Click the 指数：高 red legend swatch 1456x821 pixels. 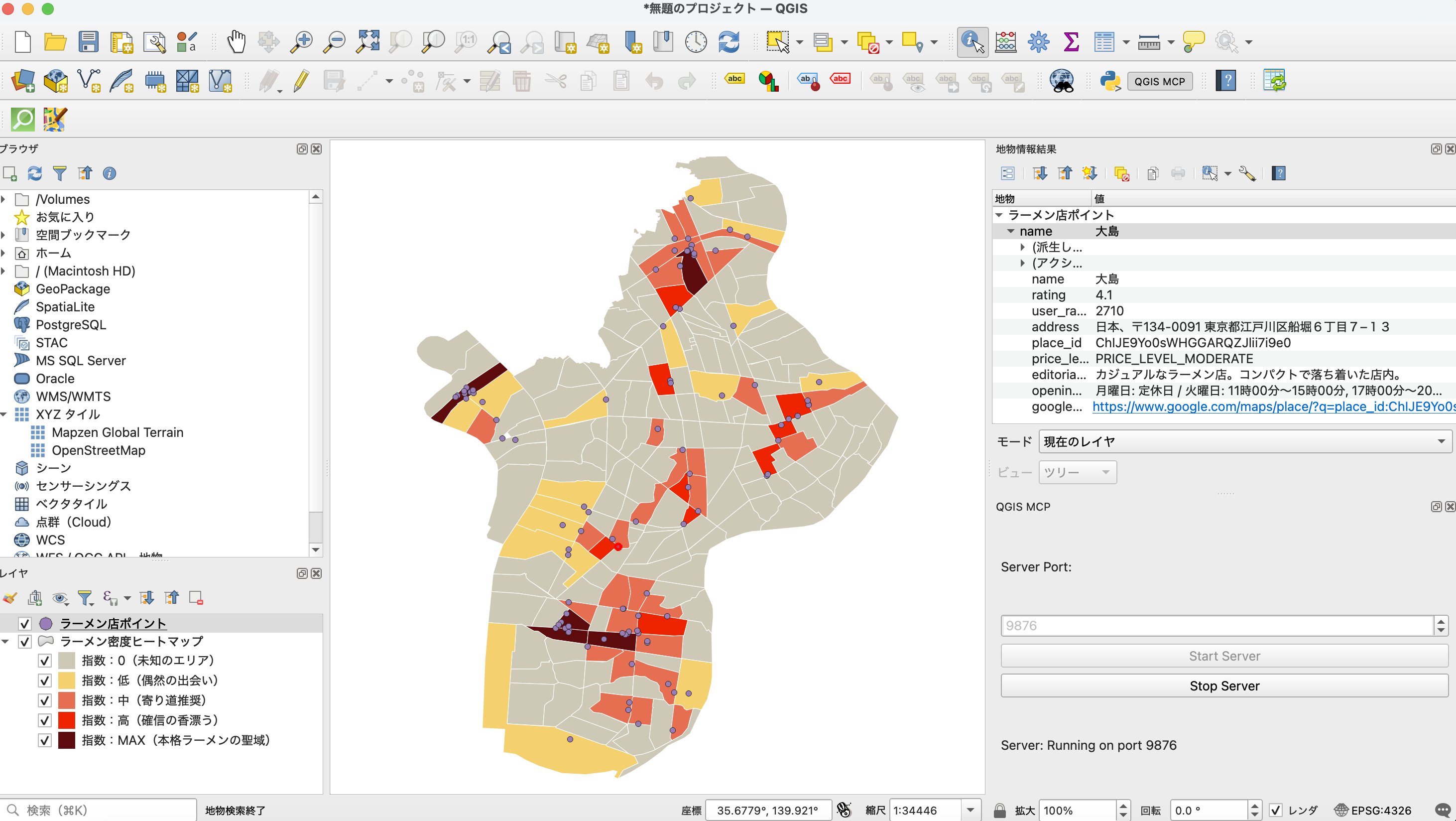(67, 720)
